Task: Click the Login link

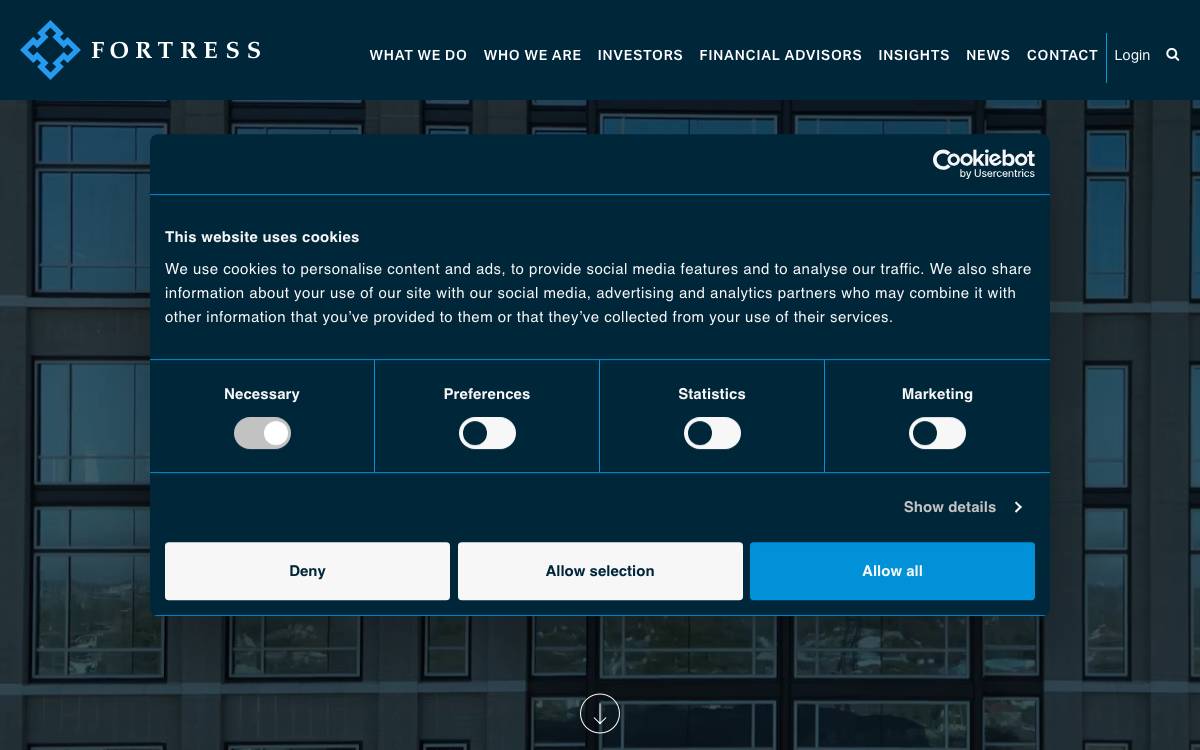Action: tap(1132, 55)
